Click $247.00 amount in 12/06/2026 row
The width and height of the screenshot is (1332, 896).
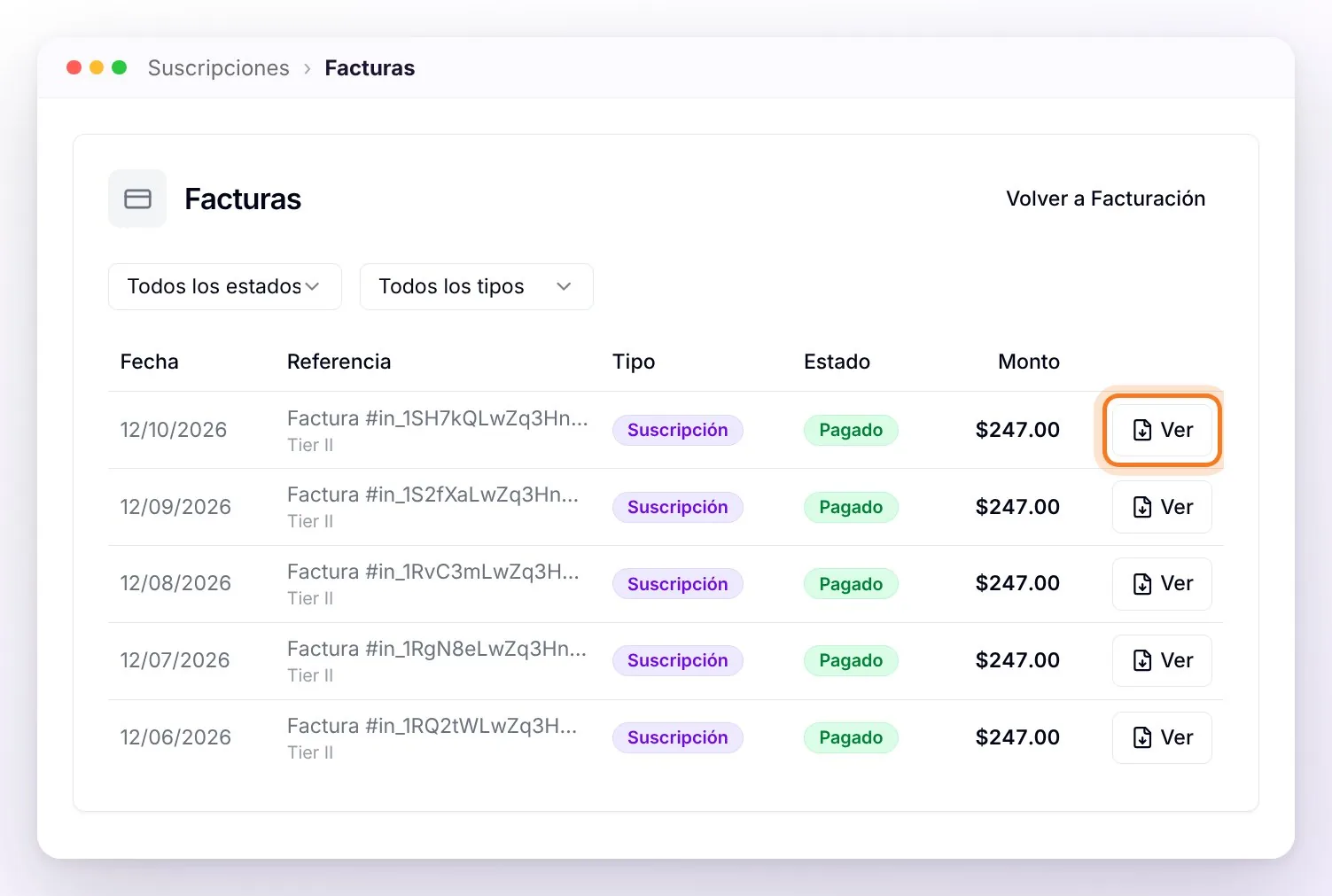1017,737
